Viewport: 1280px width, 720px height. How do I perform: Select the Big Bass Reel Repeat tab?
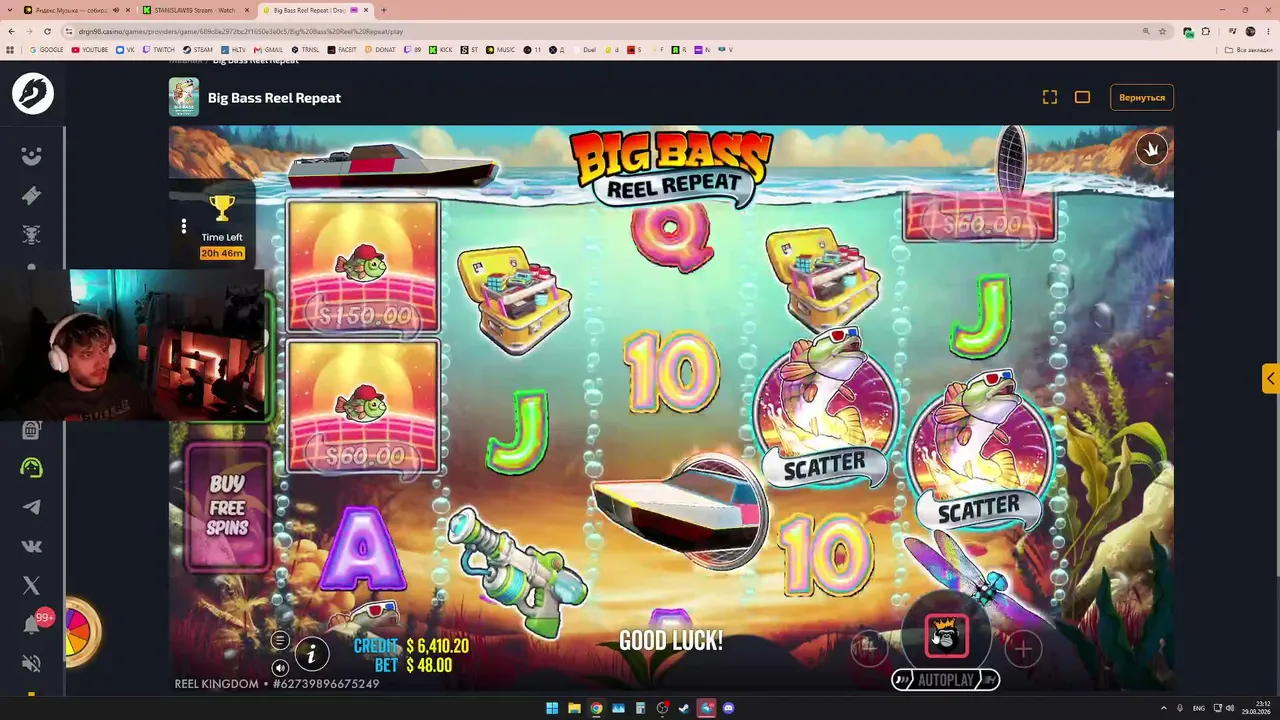(x=314, y=10)
